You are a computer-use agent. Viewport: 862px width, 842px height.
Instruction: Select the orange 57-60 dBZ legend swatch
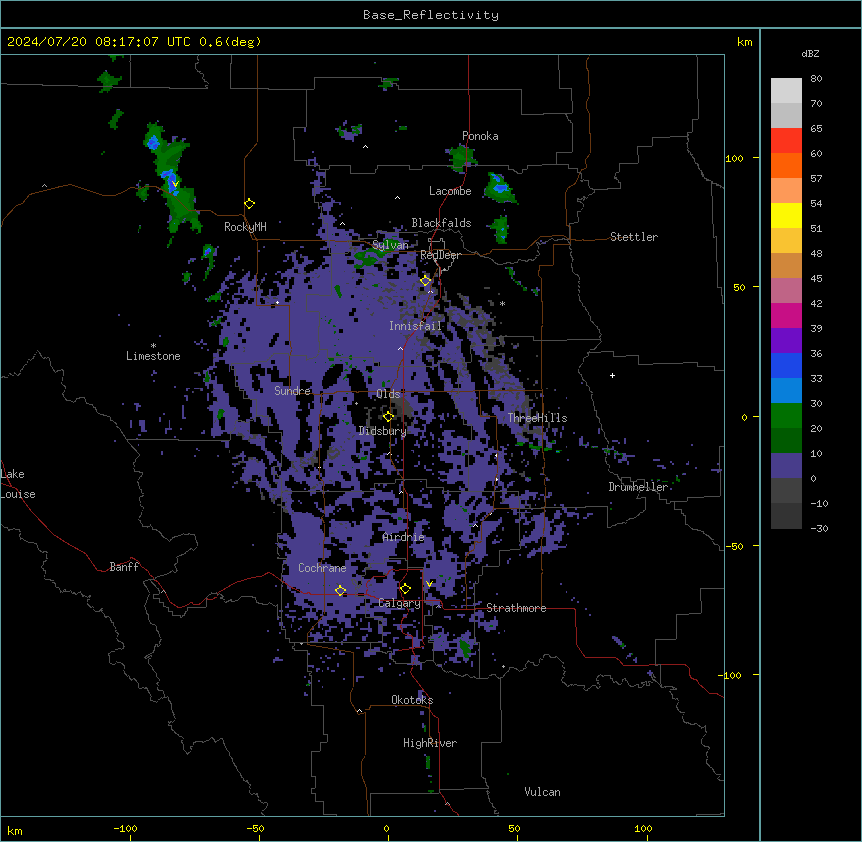click(x=786, y=165)
